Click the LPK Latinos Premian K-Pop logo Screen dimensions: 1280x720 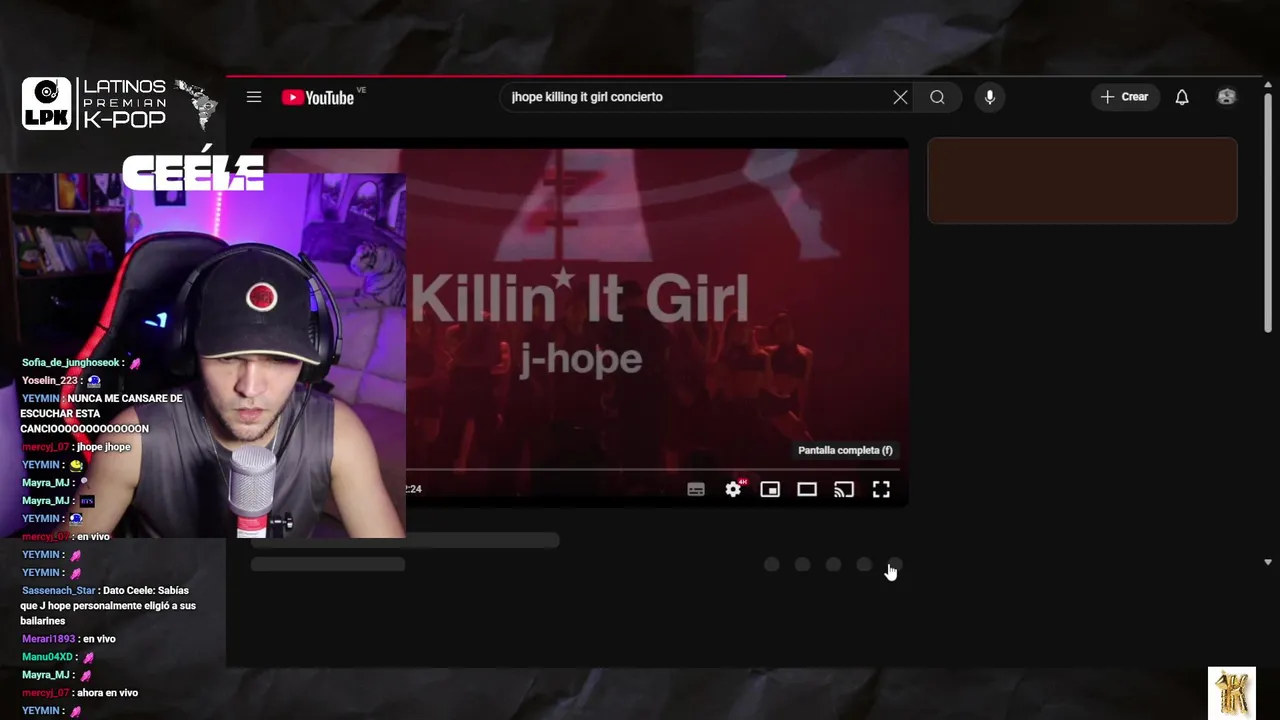click(120, 103)
